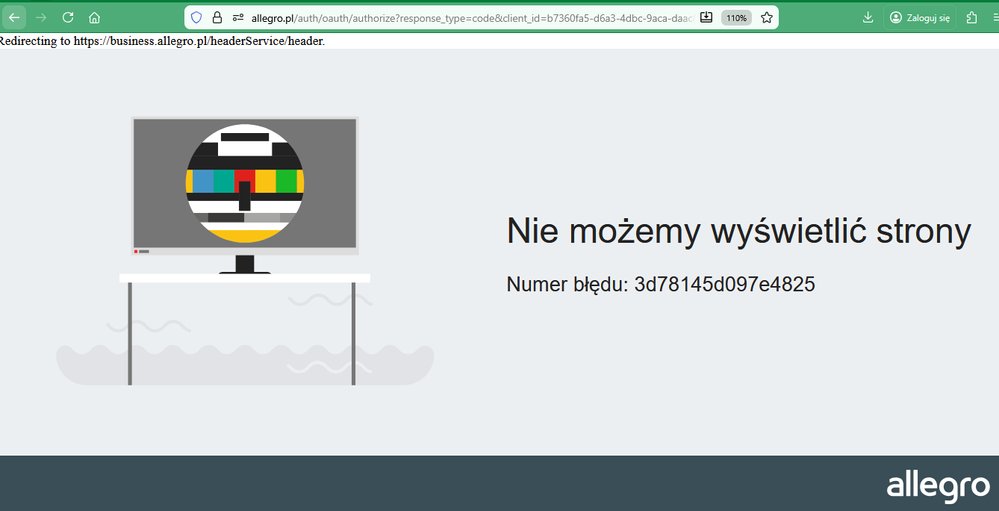Click the allegro.pl URL in address bar
The width and height of the screenshot is (999, 511).
pos(472,18)
